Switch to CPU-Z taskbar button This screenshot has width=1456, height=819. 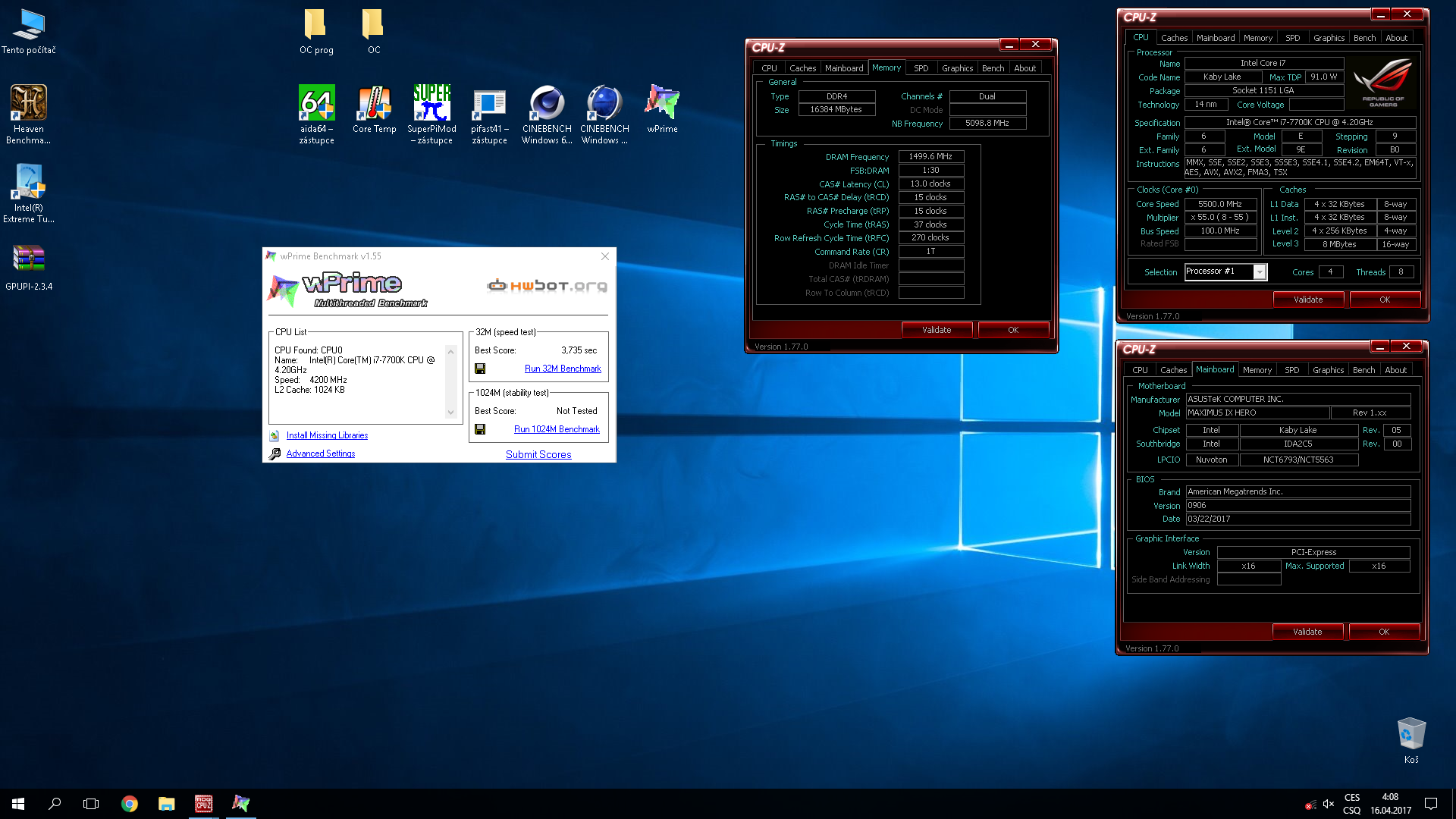click(203, 804)
